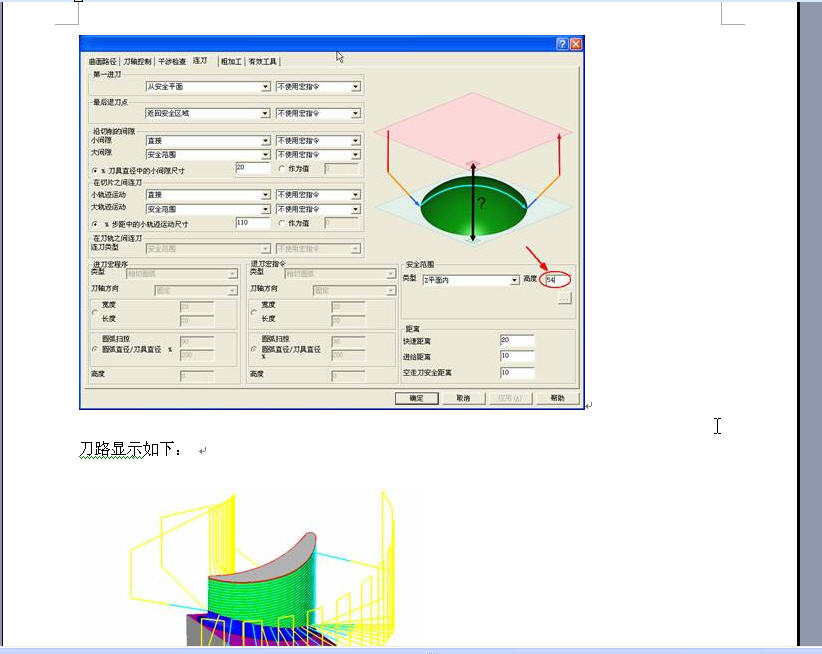This screenshot has width=822, height=654.
Task: Click the 空走刀安全距离 input field
Action: coord(517,373)
